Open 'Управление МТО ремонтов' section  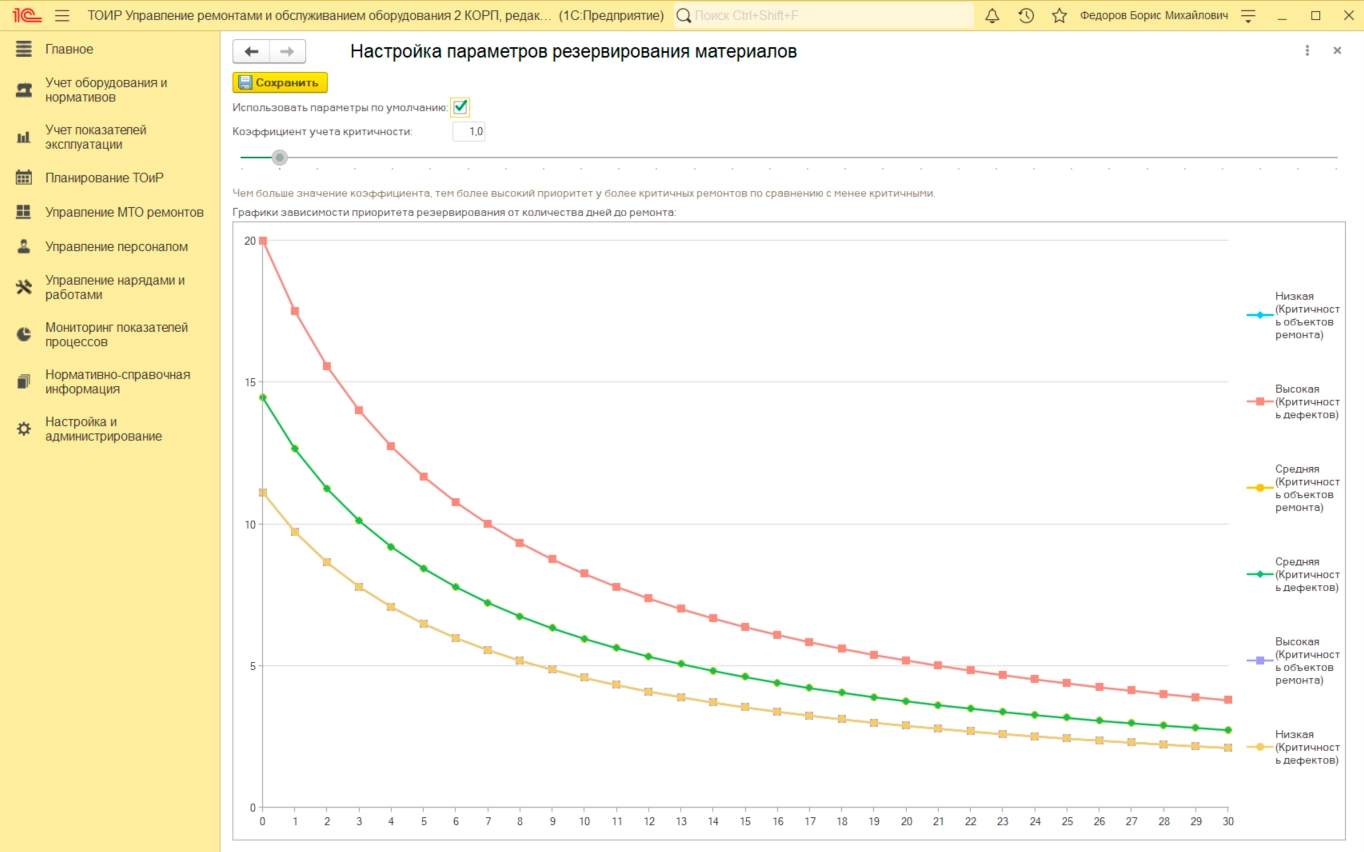(124, 212)
